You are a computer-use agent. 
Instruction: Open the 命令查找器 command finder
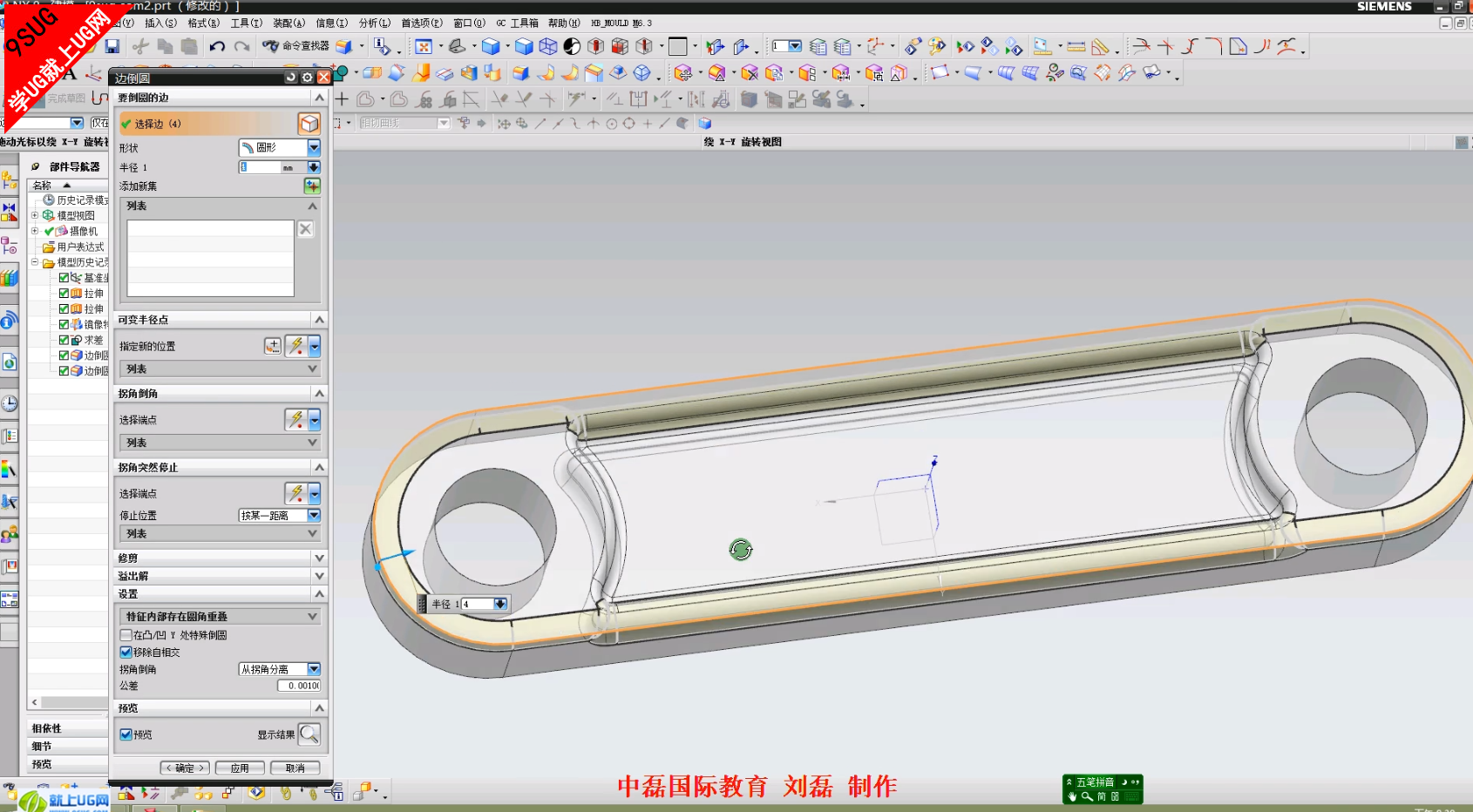pos(296,46)
